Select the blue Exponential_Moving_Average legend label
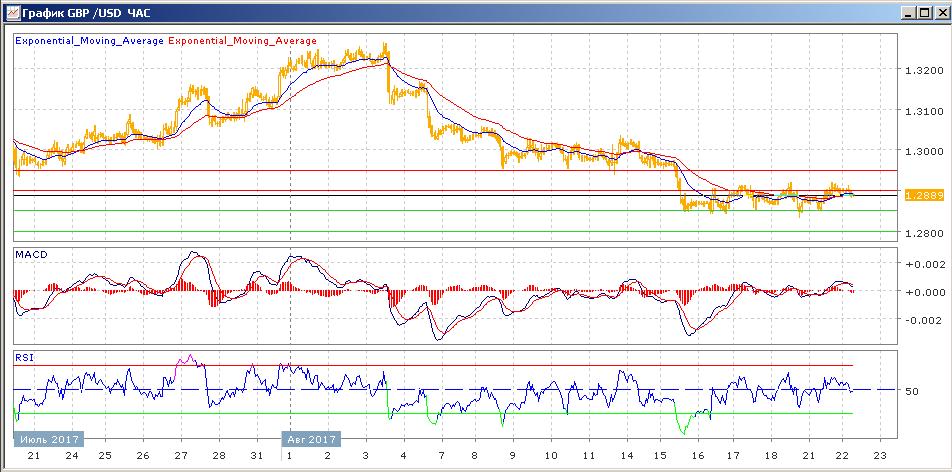This screenshot has height=472, width=952. coord(88,41)
